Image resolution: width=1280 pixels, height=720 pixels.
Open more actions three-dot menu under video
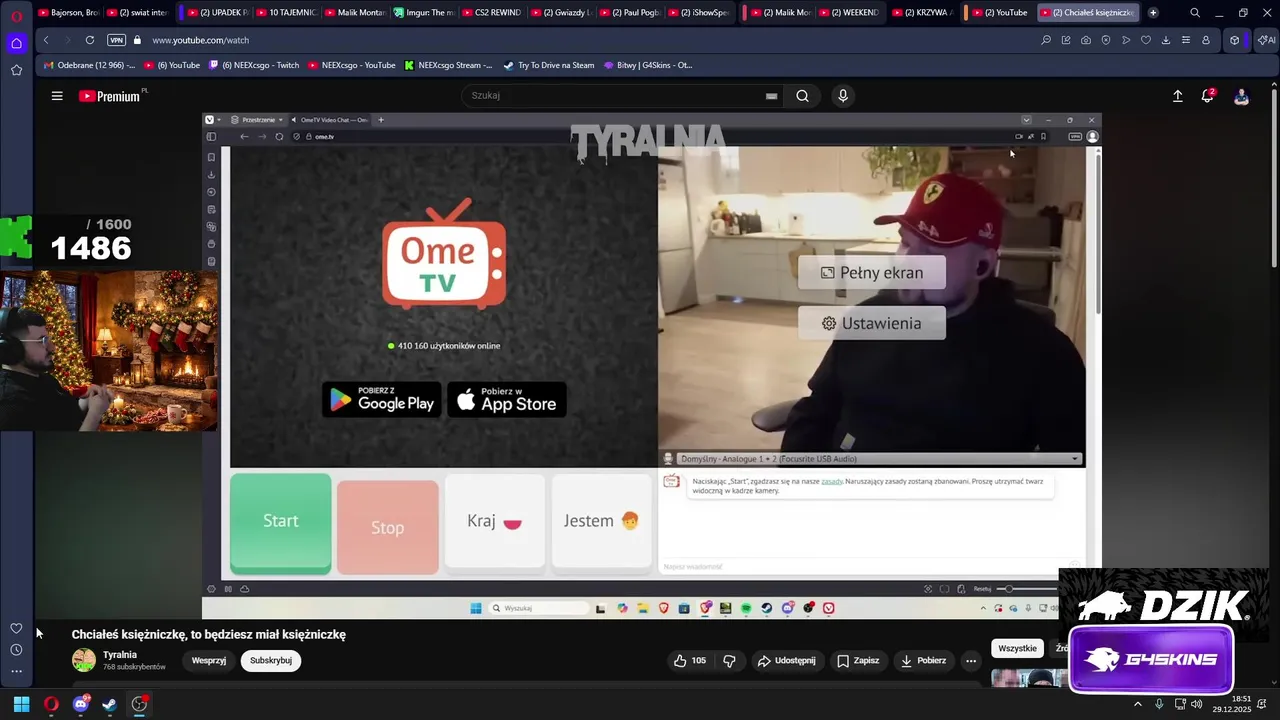pos(970,660)
